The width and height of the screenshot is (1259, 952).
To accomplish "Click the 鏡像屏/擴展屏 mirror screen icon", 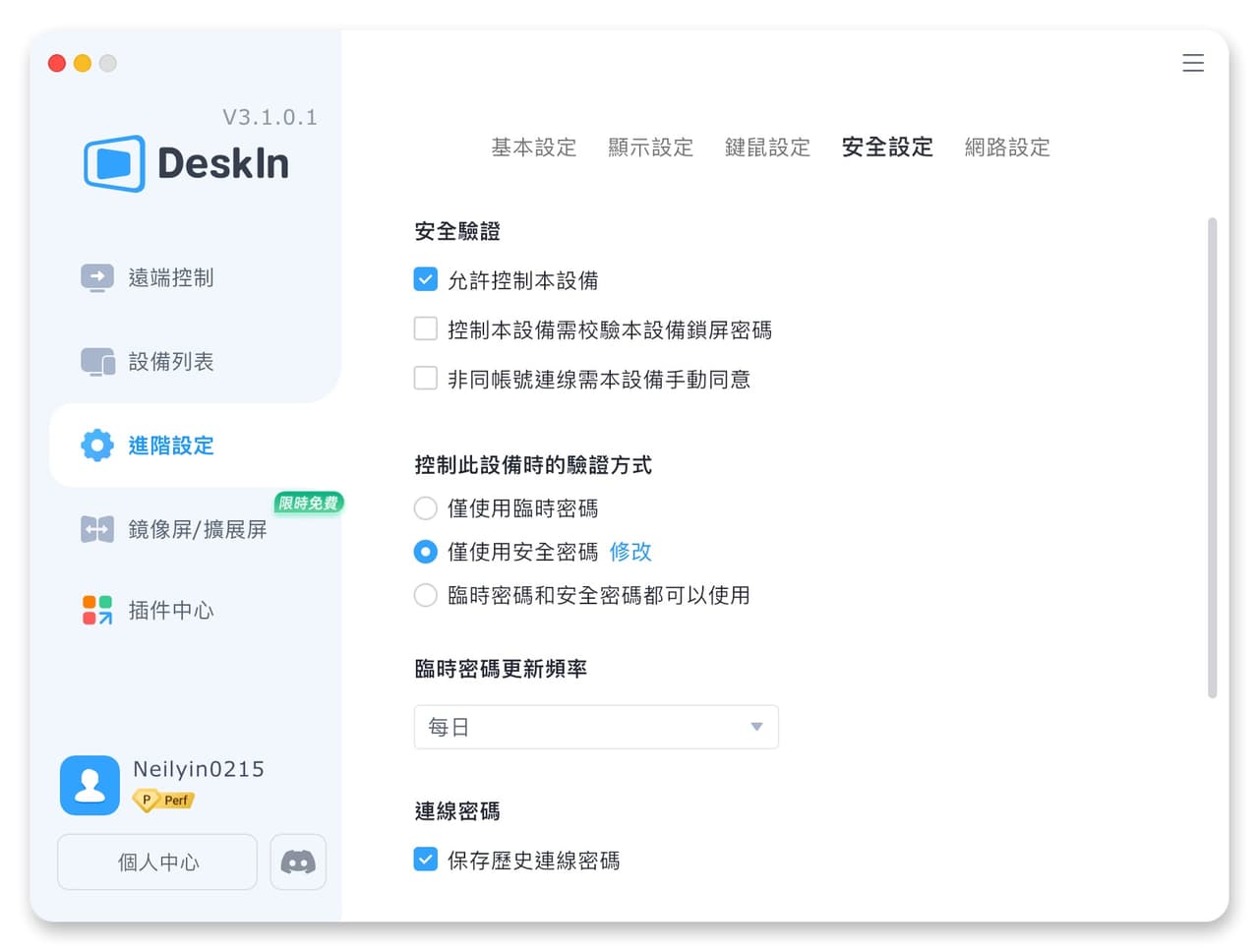I will (x=97, y=529).
